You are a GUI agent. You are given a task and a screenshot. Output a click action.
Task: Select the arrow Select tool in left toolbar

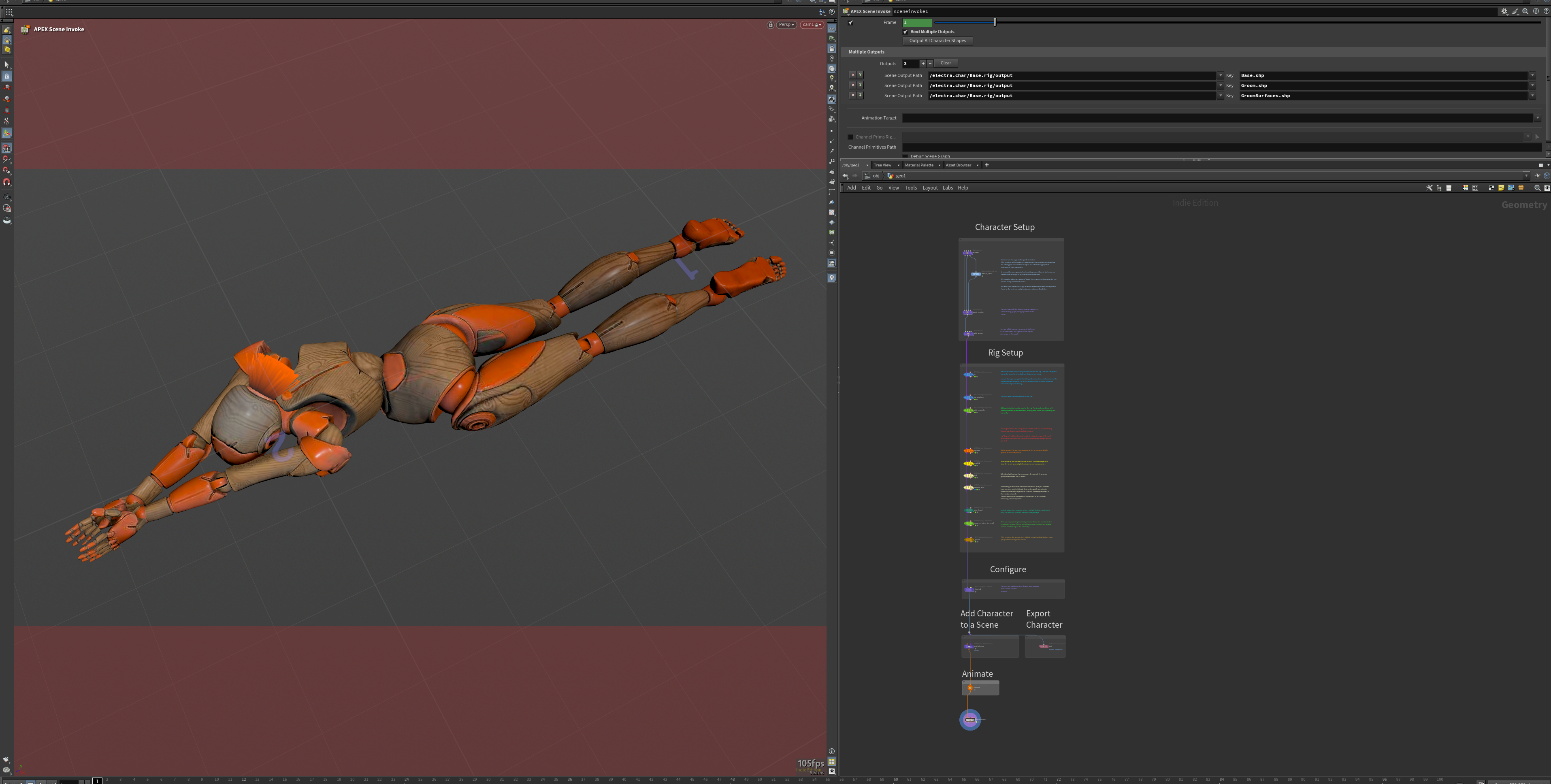(x=6, y=64)
